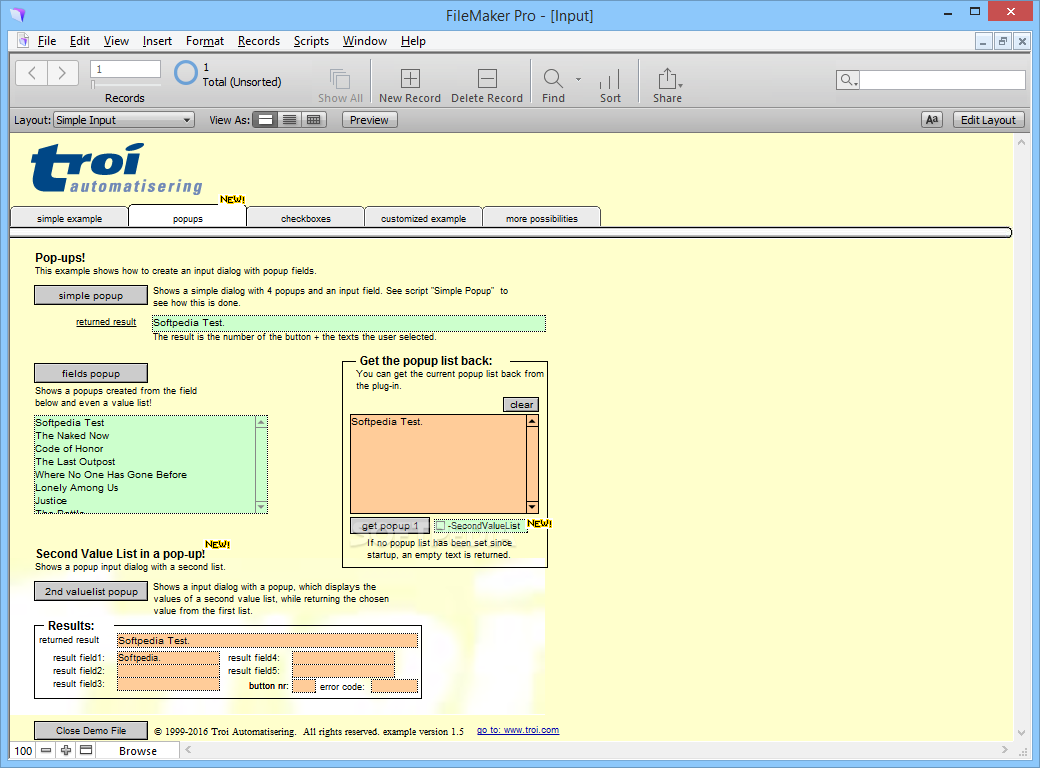This screenshot has height=768, width=1040.
Task: Toggle the SecondValueList checkbox
Action: pyautogui.click(x=440, y=525)
